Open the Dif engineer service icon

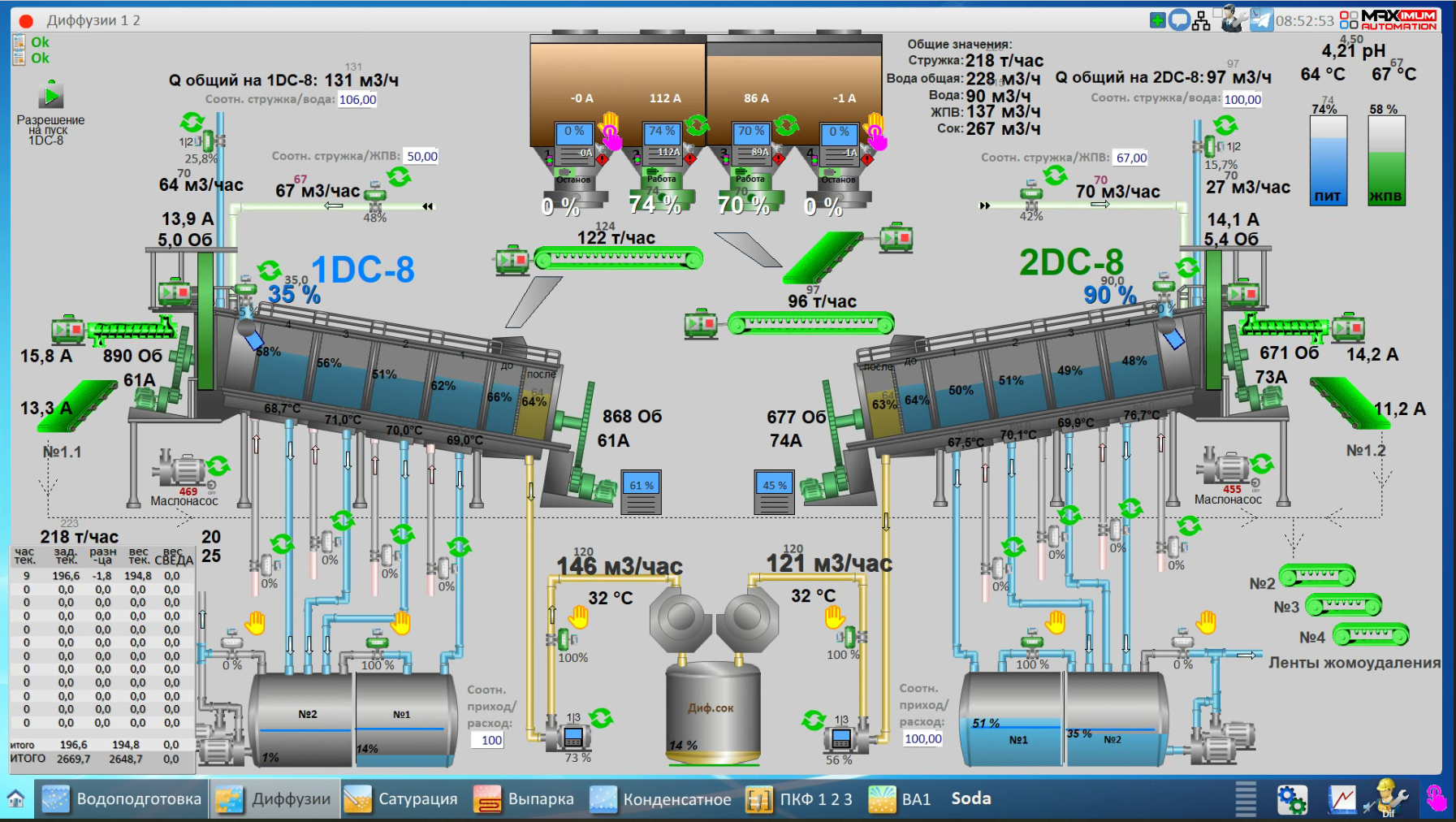(x=1386, y=799)
